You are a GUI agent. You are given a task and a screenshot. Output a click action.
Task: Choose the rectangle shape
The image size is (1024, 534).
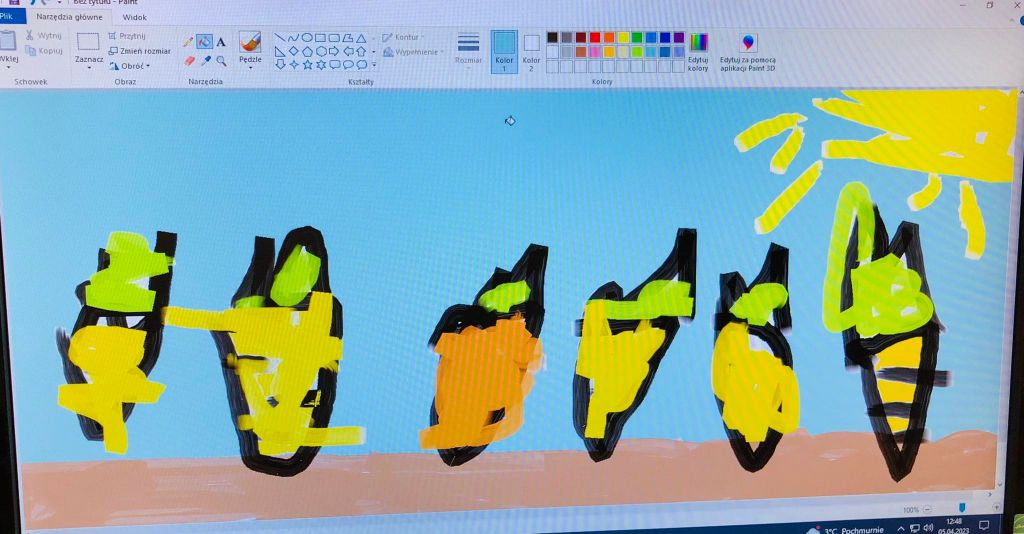(320, 38)
